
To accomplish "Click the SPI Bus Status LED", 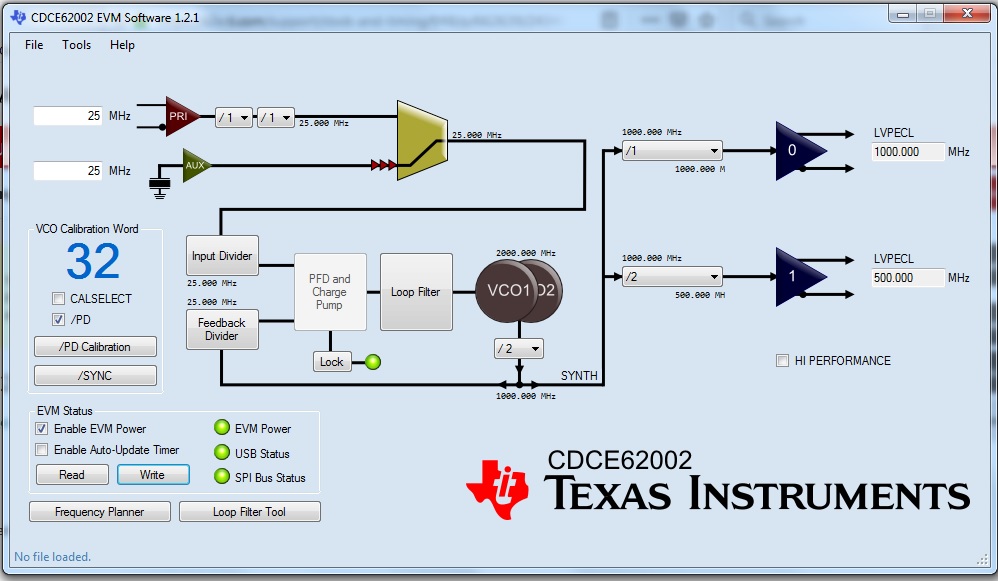I will click(221, 476).
